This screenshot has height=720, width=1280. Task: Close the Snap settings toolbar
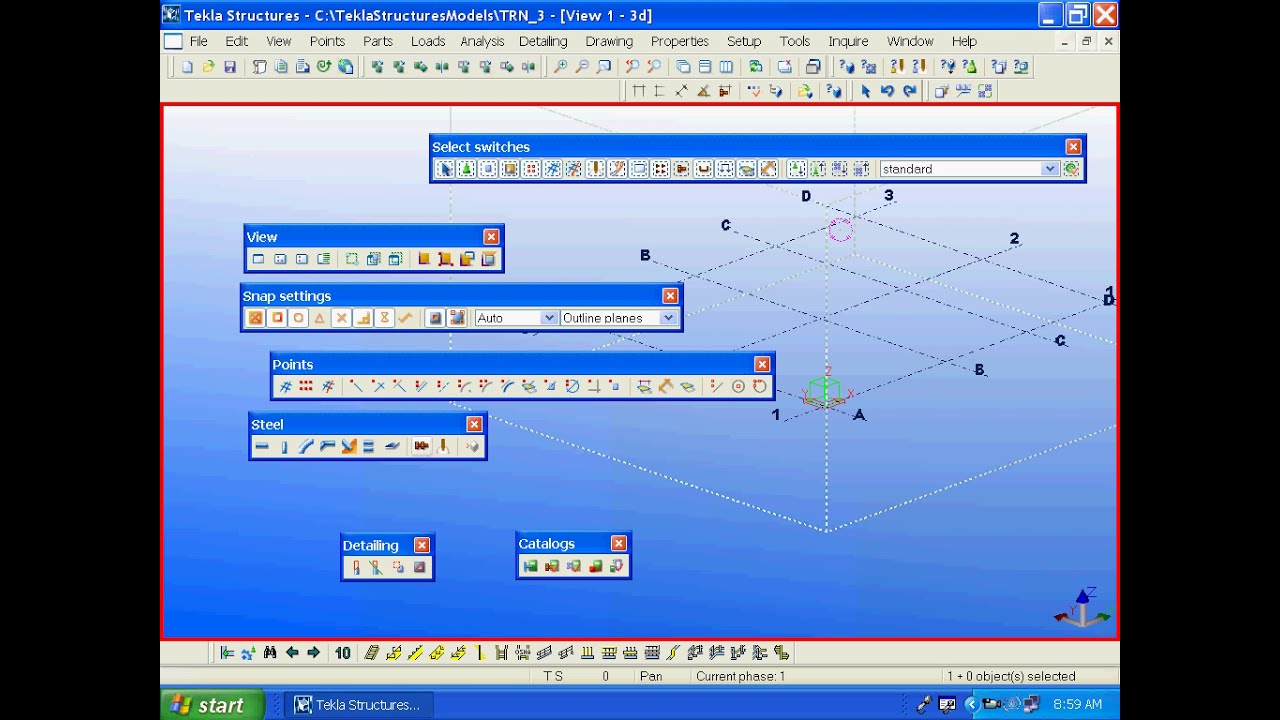click(670, 296)
